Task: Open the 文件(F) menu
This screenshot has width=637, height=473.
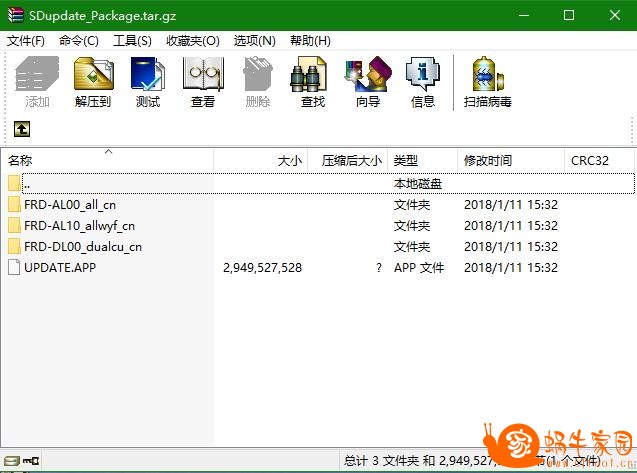Action: click(26, 41)
